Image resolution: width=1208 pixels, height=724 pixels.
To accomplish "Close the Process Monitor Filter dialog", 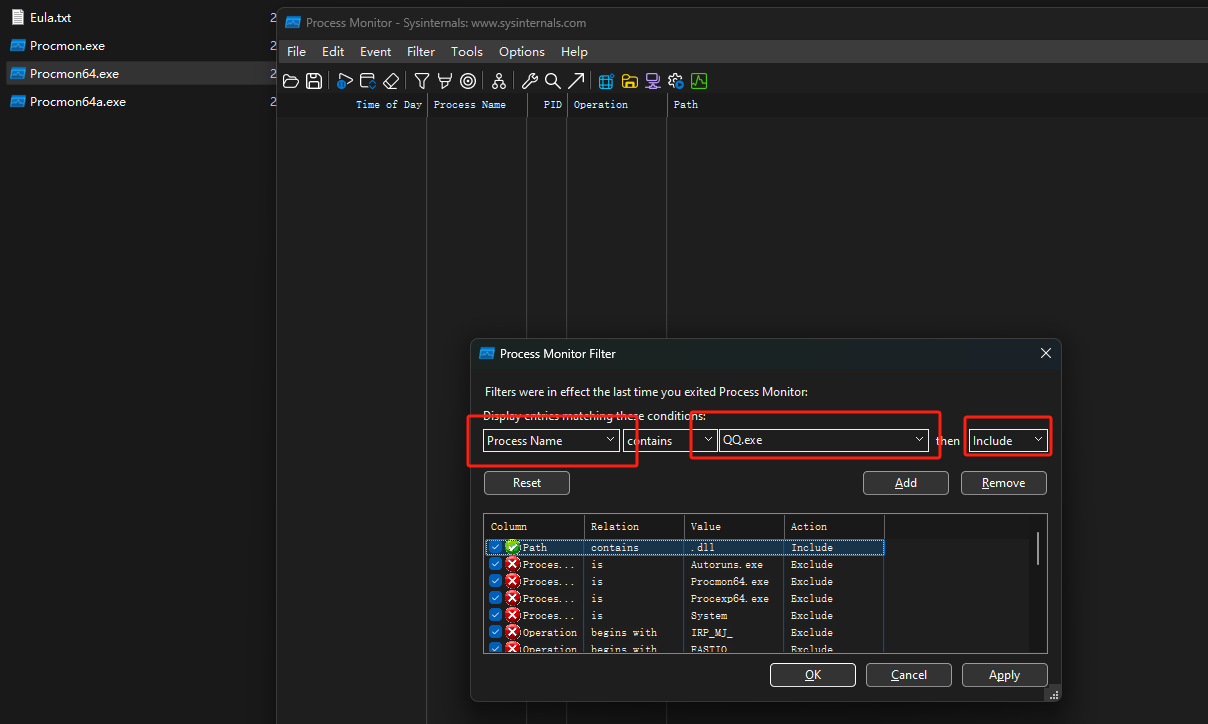I will click(x=1046, y=353).
